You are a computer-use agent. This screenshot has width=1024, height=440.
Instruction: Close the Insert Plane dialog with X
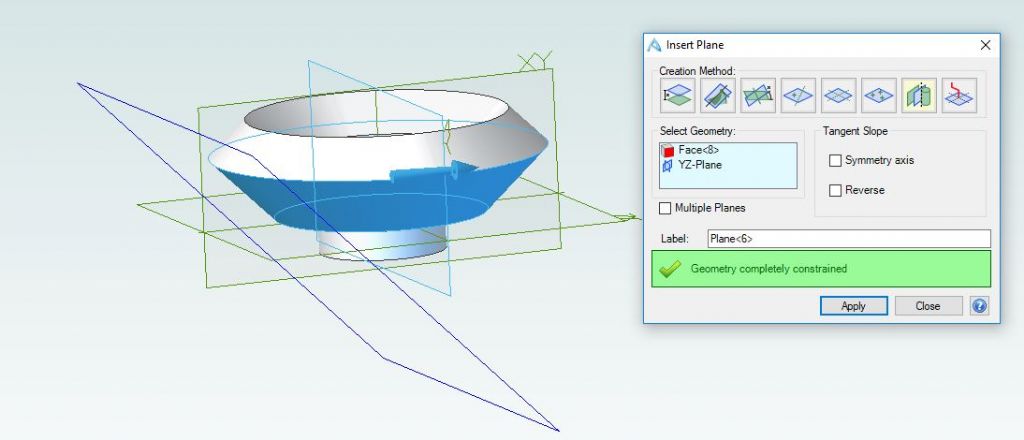point(985,45)
